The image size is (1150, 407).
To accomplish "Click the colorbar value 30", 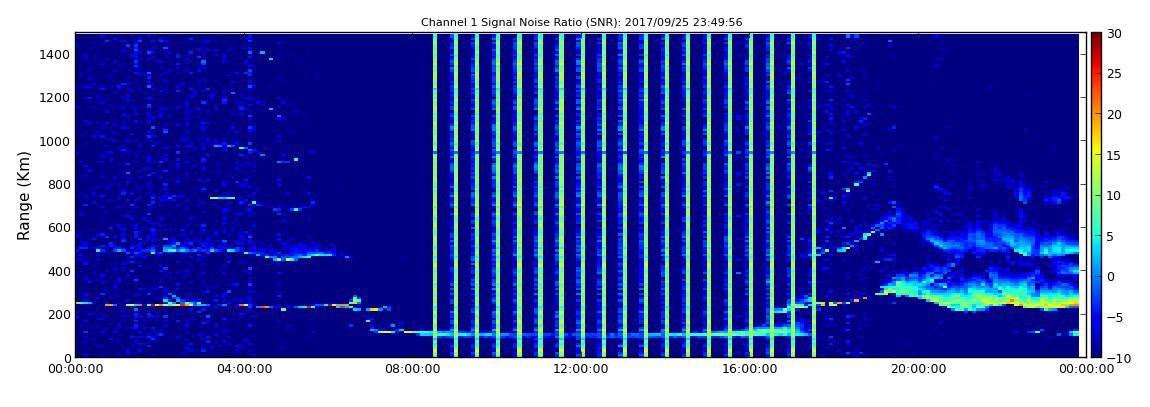I will (x=1114, y=34).
